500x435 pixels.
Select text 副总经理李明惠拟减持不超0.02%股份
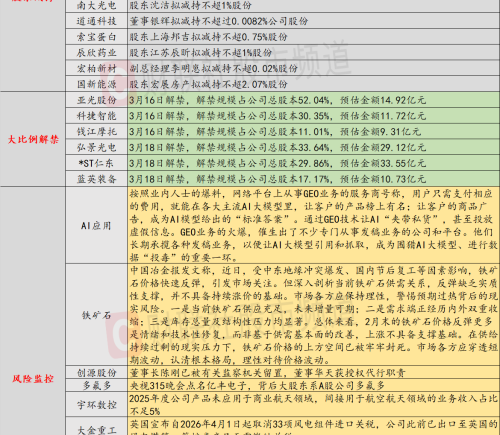214,68
